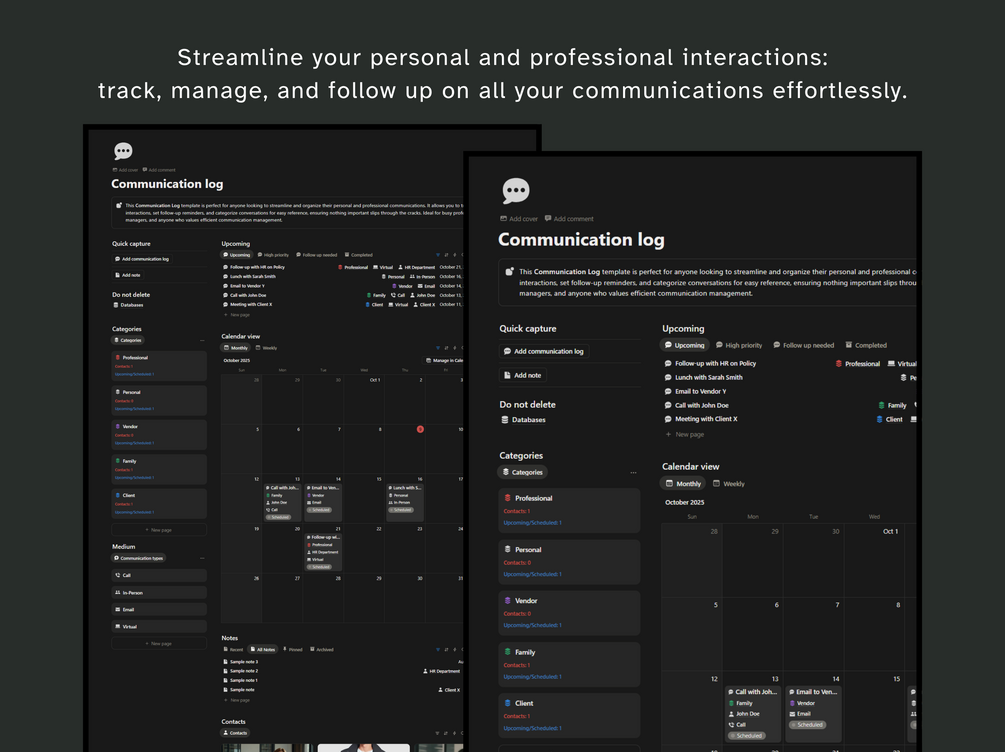Click the laptop icon on the Virtual medium row
1005x752 pixels.
click(117, 626)
